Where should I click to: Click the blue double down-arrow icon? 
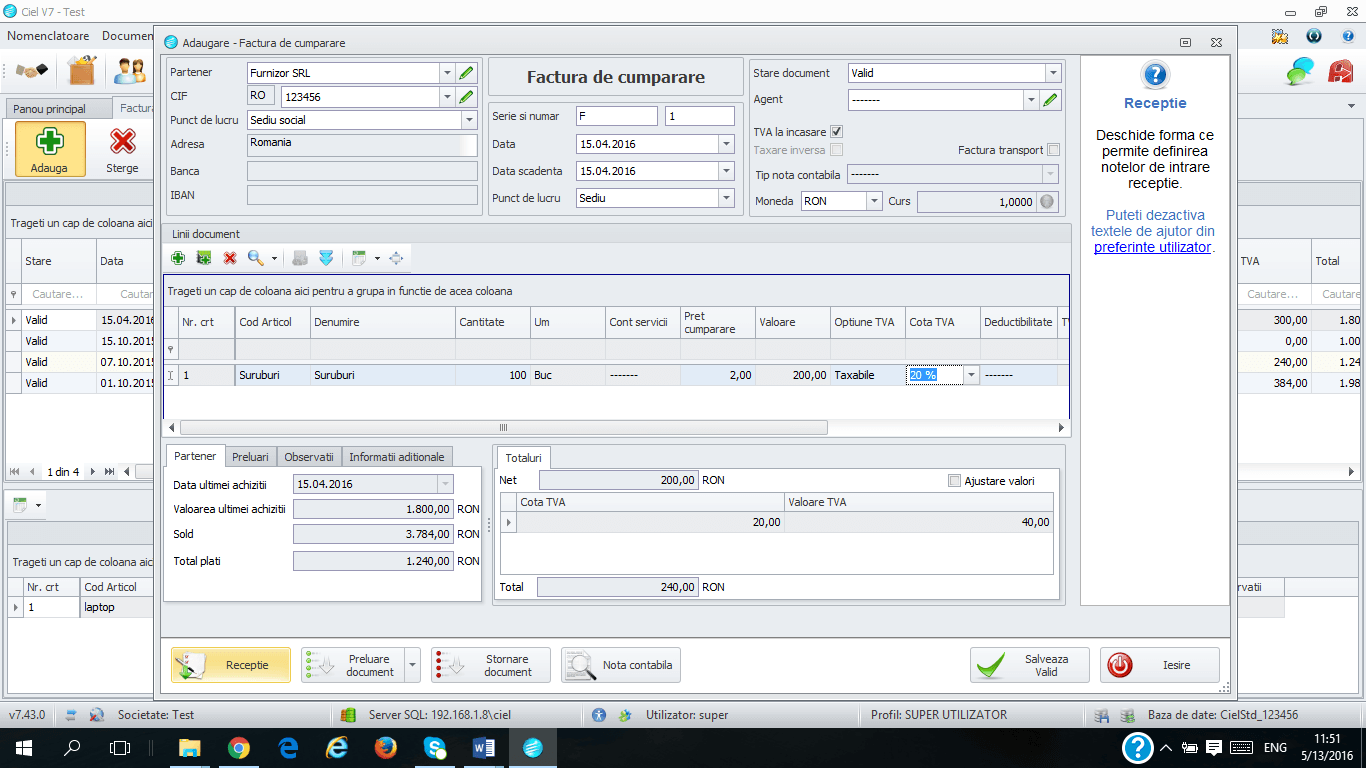(x=326, y=258)
